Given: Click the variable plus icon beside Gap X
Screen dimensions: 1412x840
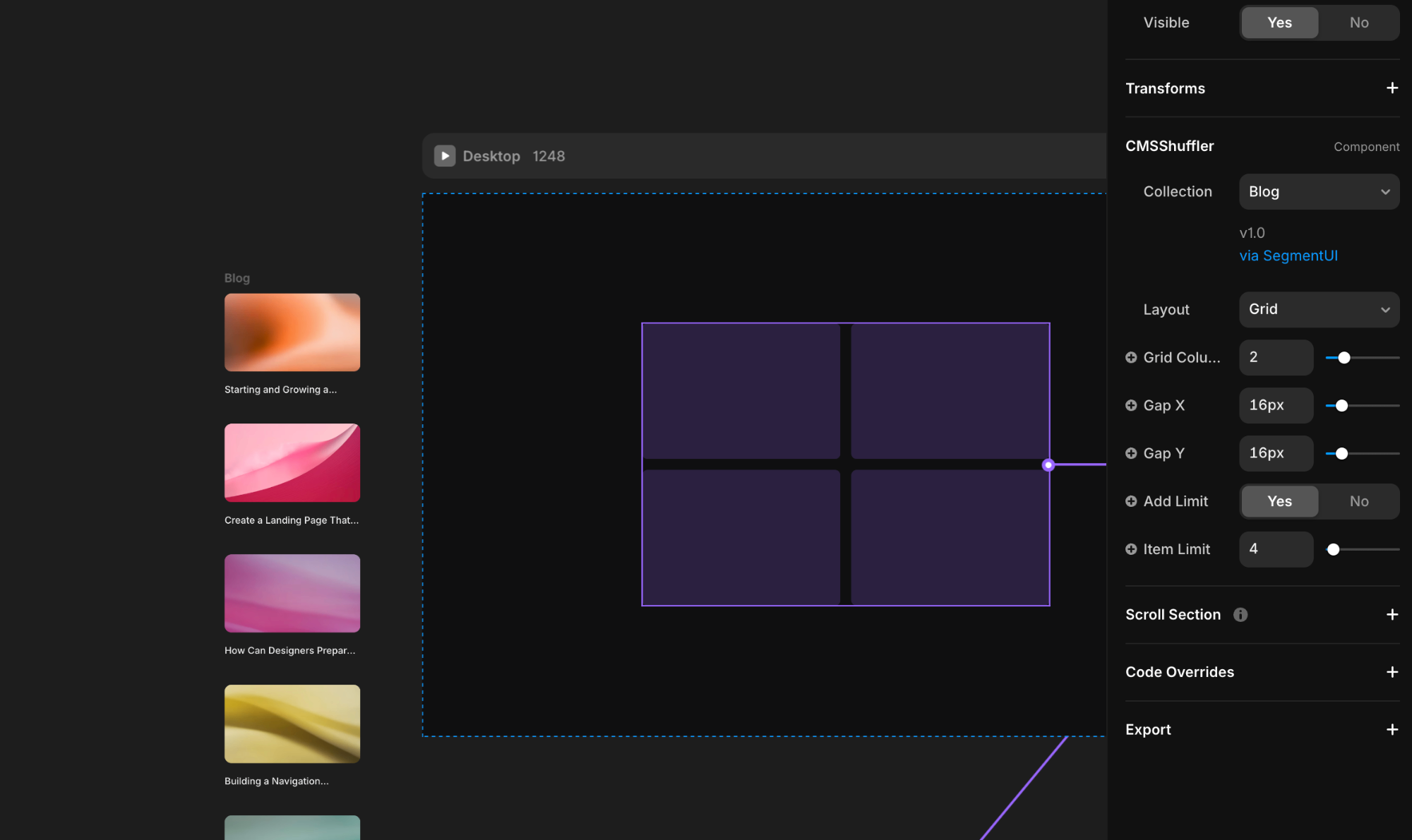Looking at the screenshot, I should (1131, 405).
